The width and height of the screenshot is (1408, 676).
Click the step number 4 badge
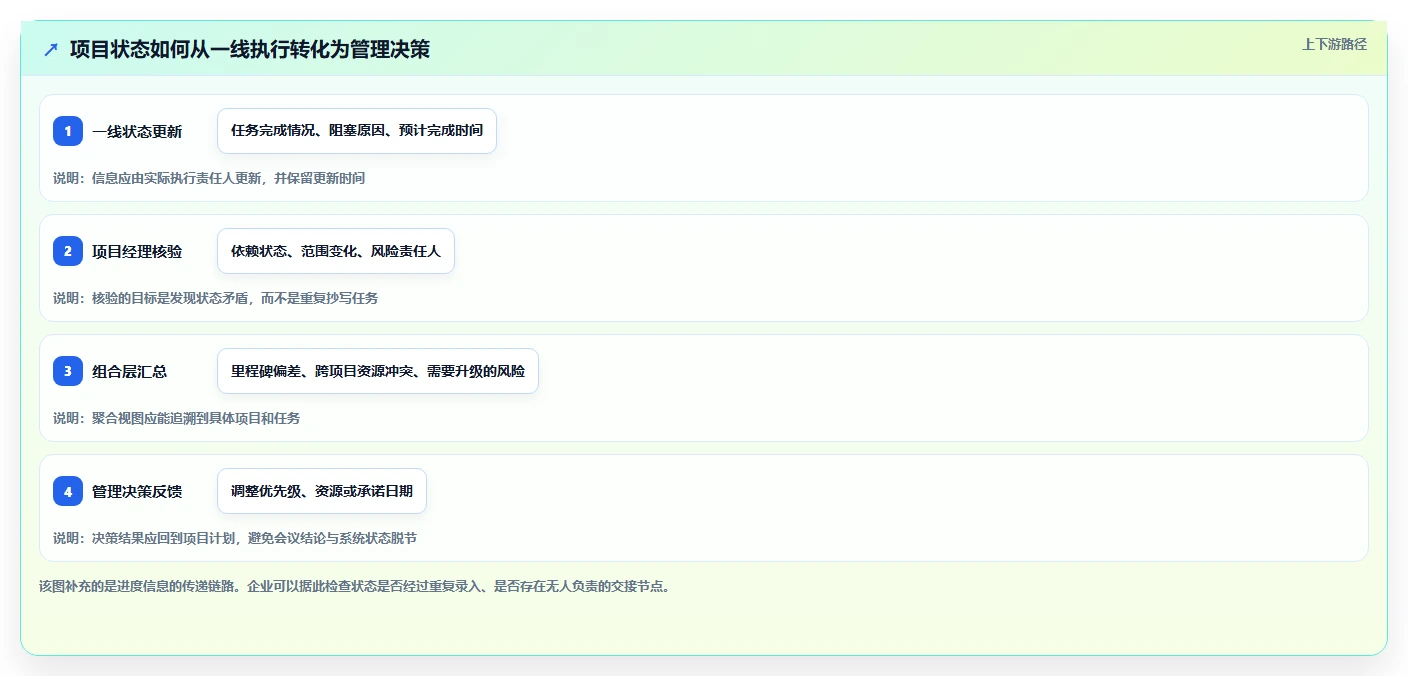coord(68,491)
